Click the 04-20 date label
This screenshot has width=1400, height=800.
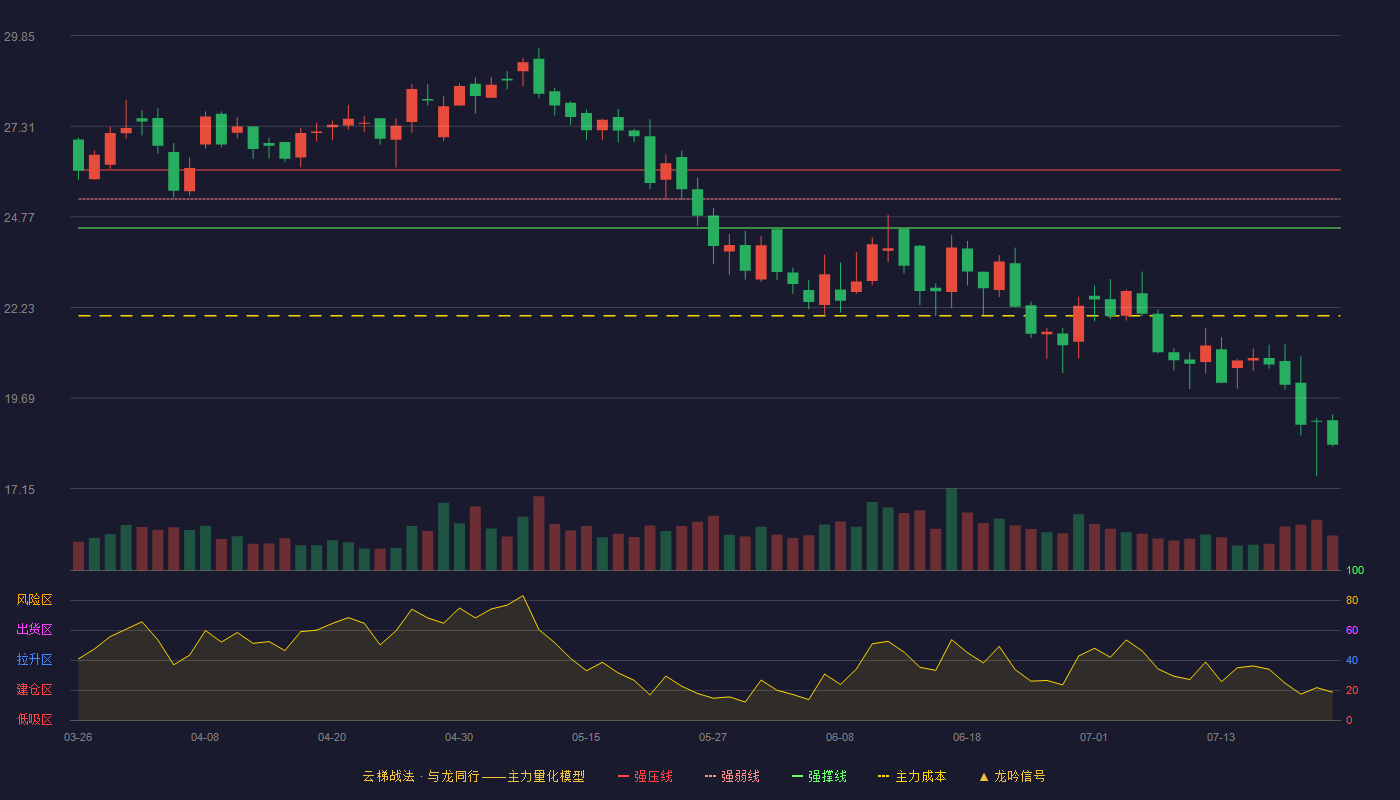click(332, 737)
